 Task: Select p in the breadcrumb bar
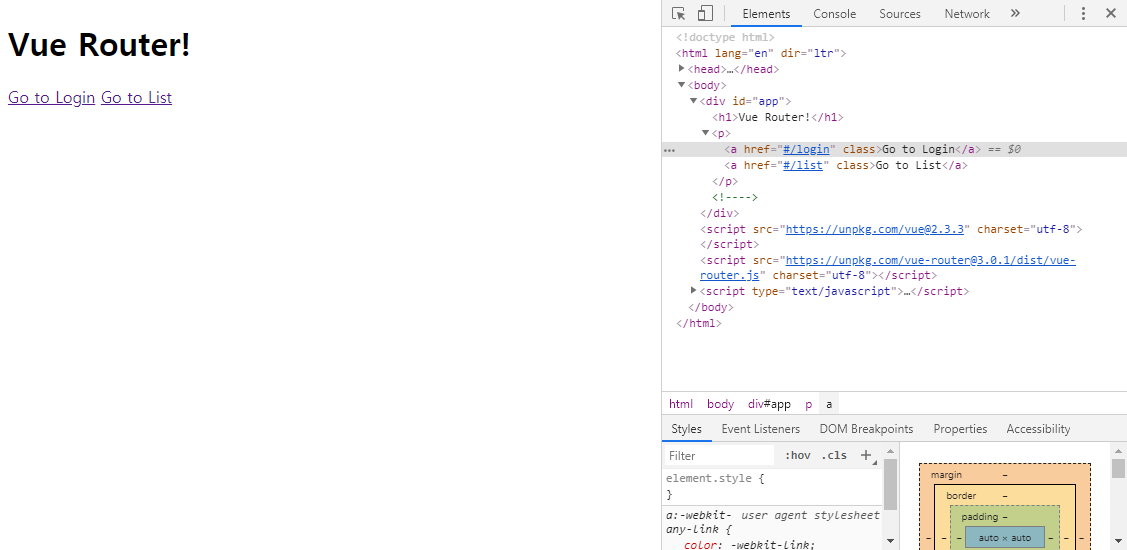[x=809, y=404]
